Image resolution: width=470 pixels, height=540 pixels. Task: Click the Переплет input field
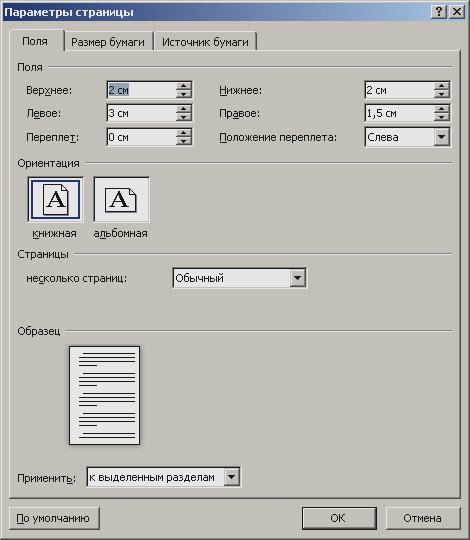click(142, 137)
